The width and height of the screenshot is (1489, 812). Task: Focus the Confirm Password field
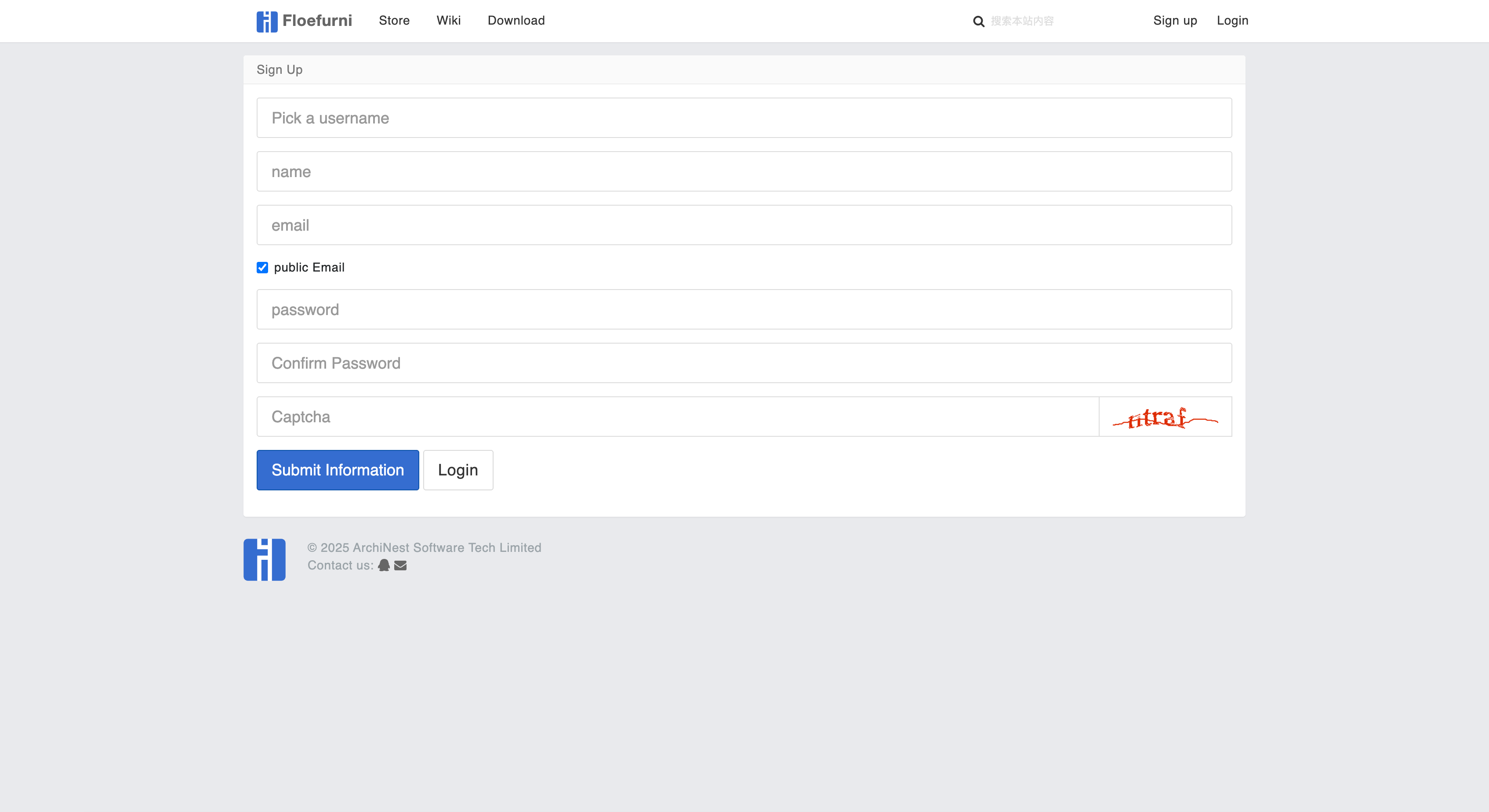click(x=744, y=363)
